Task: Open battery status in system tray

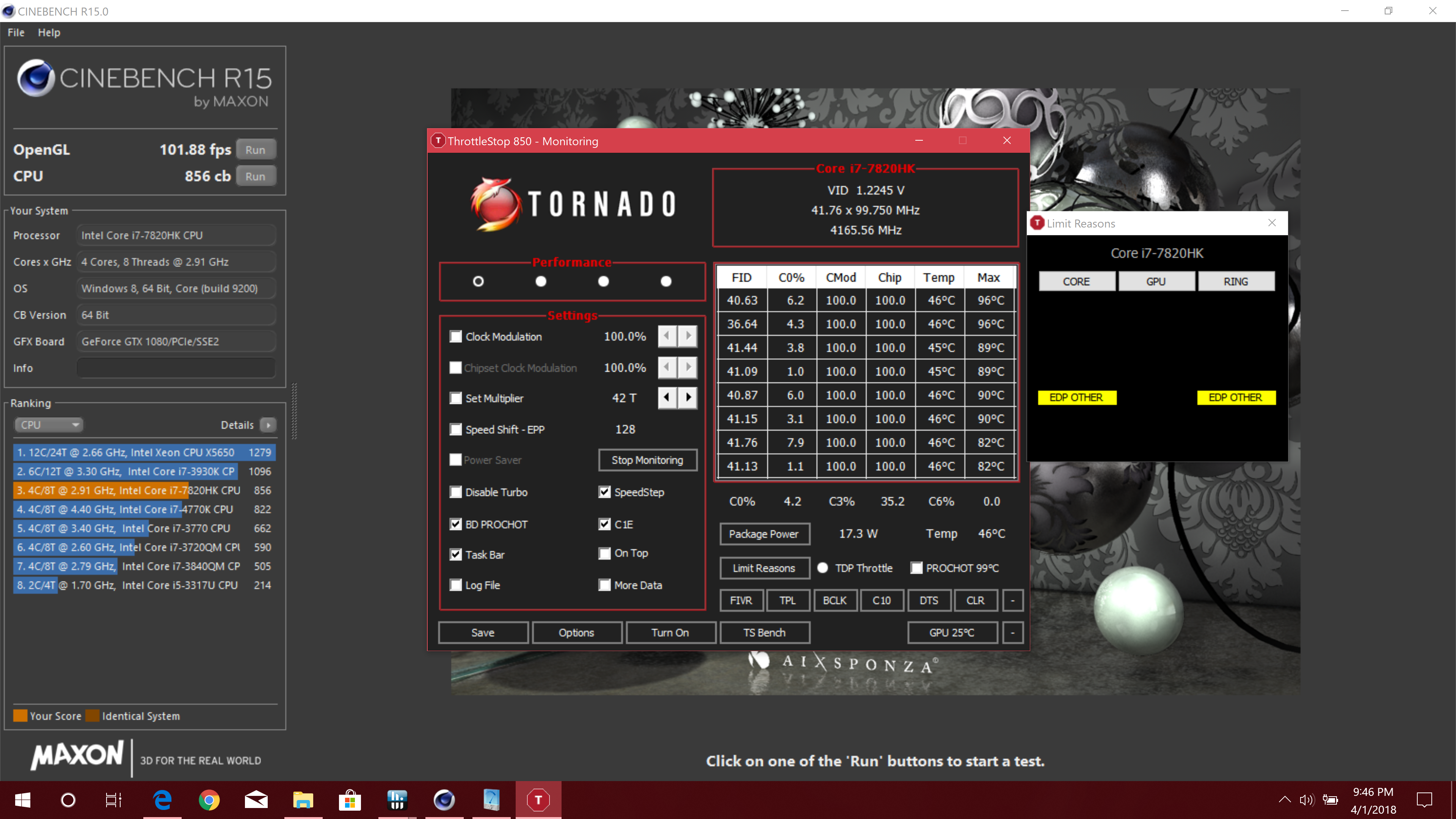Action: (1330, 800)
